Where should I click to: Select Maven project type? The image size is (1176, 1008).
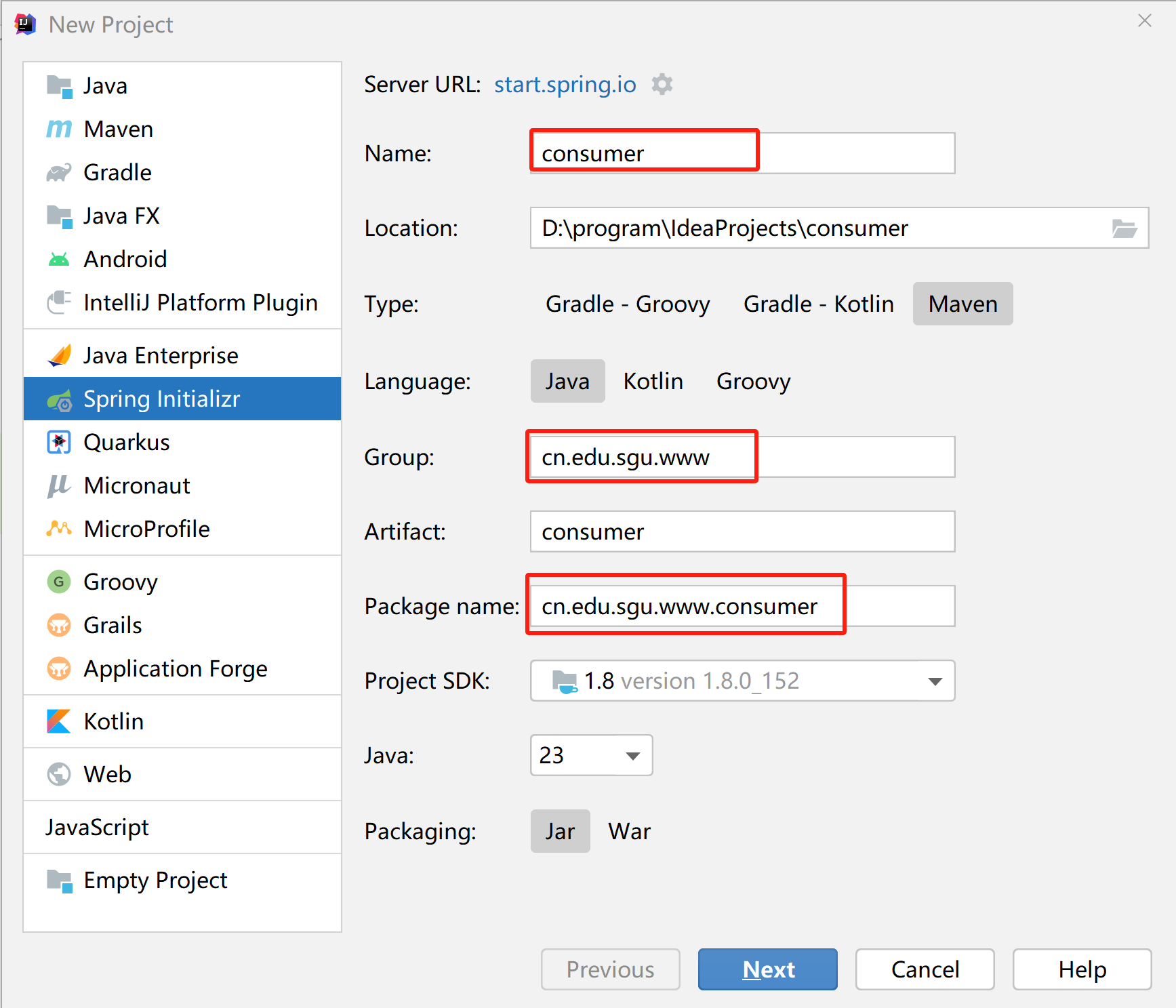point(962,304)
